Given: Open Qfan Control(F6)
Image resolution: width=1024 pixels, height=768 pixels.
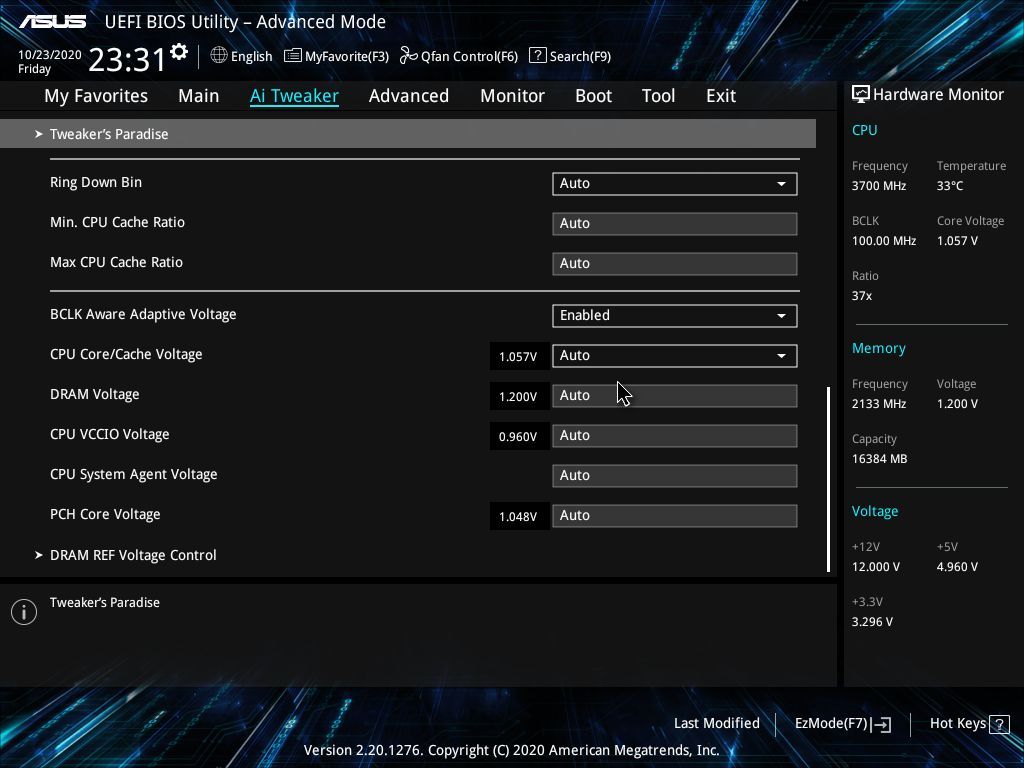Looking at the screenshot, I should pos(469,56).
